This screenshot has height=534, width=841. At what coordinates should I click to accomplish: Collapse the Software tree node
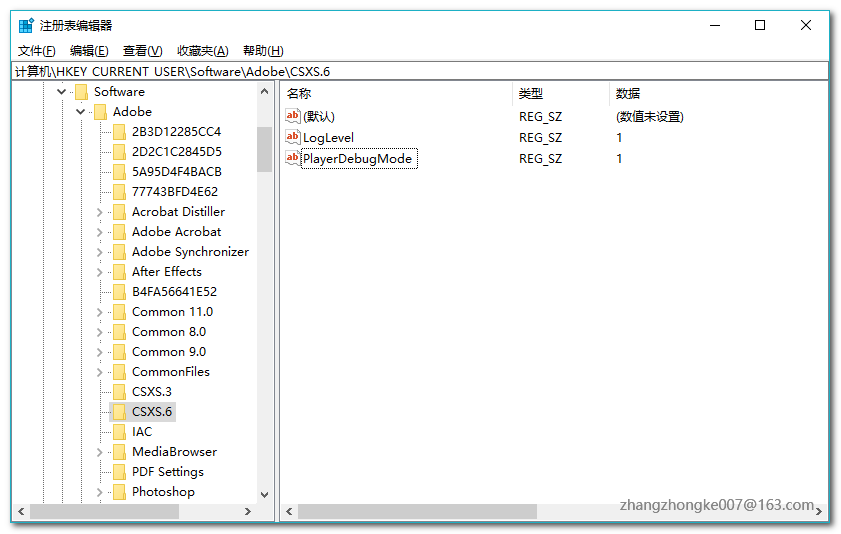62,92
